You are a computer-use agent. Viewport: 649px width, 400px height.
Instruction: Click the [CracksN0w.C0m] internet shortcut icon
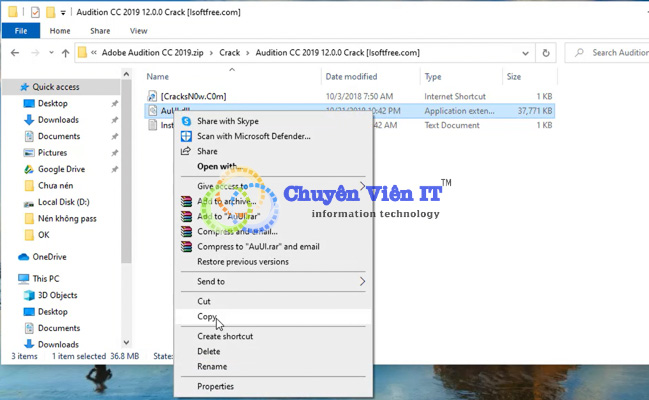click(152, 96)
